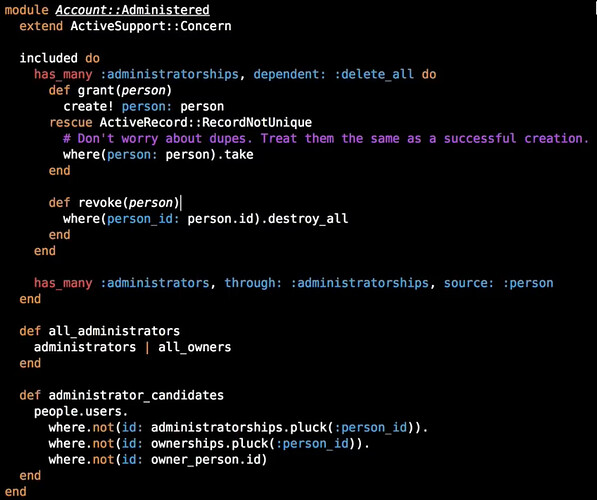
Task: Place the cursor on ActiveSupport::Concern
Action: click(x=151, y=26)
